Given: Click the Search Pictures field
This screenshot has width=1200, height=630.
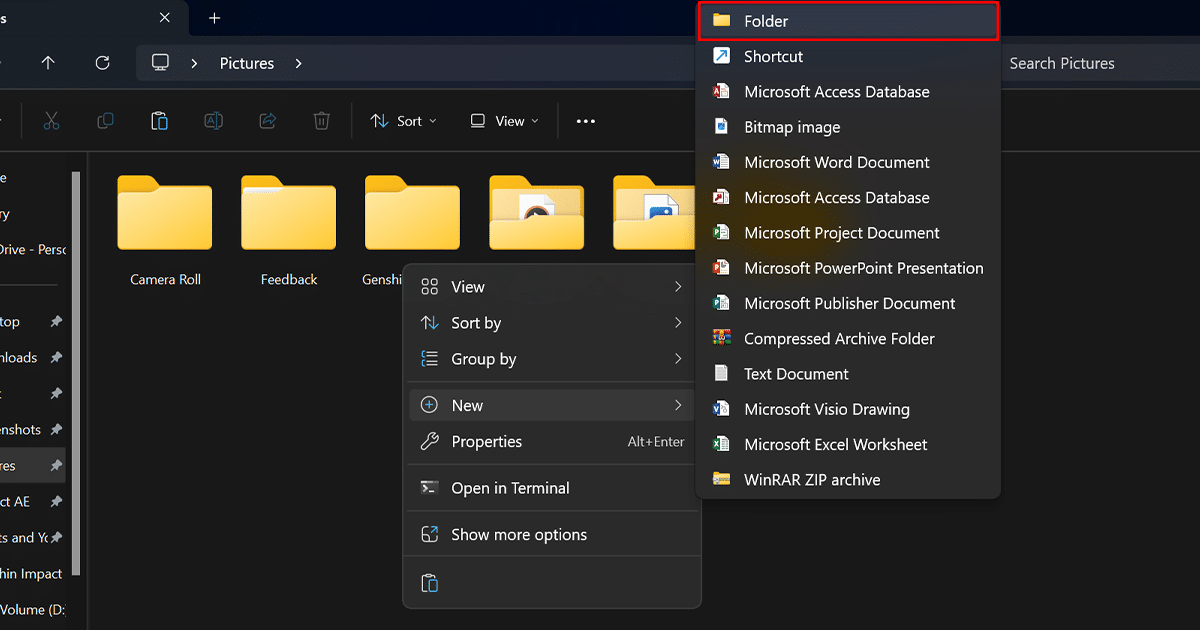Looking at the screenshot, I should pos(1062,62).
